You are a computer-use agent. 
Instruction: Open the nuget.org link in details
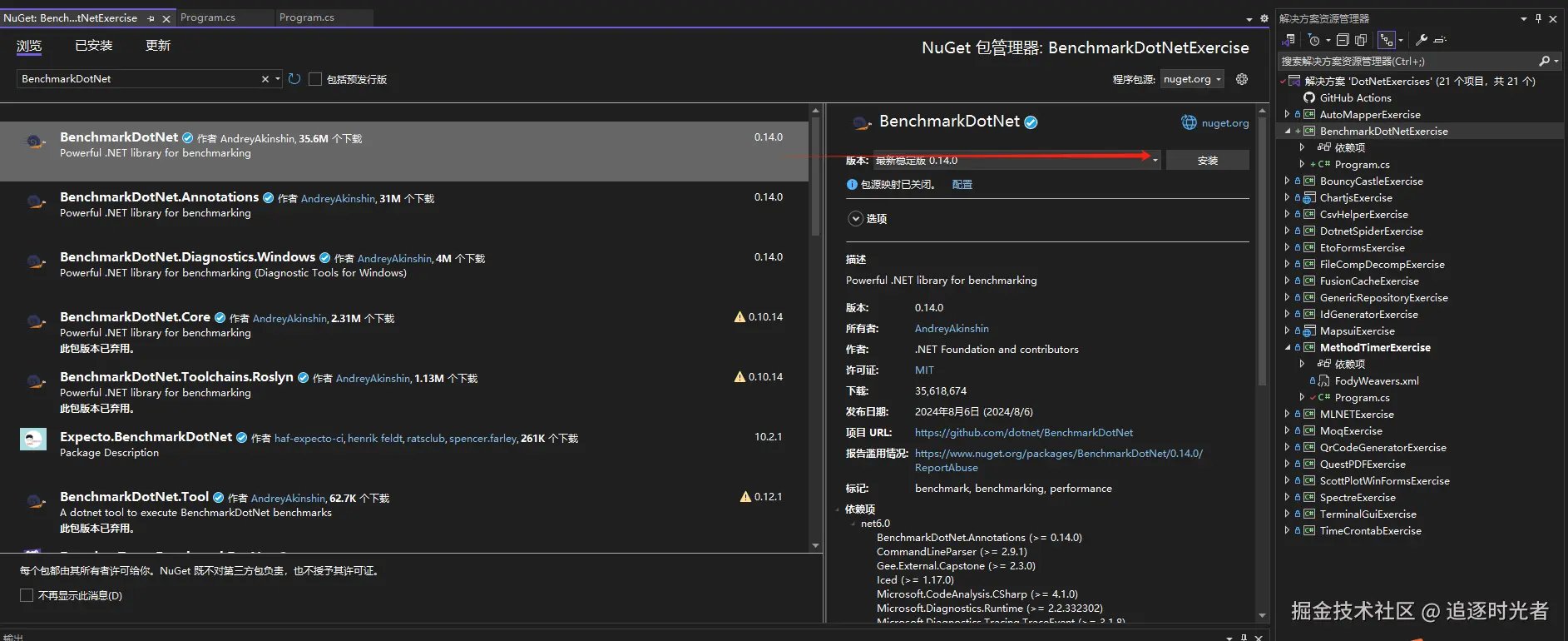tap(1225, 123)
